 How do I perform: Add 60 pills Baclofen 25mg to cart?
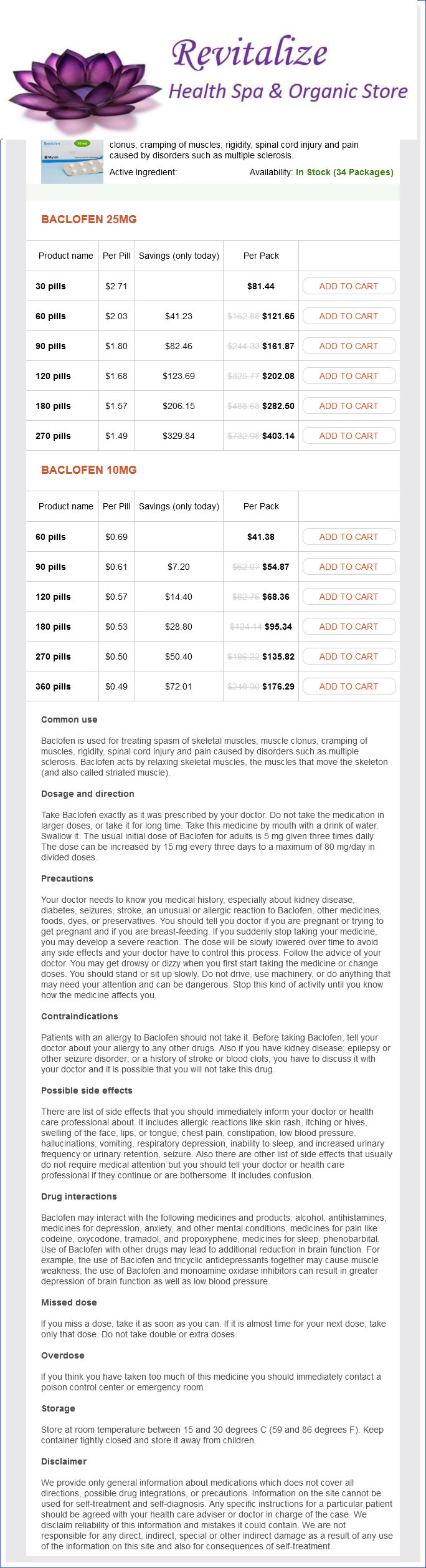click(349, 316)
